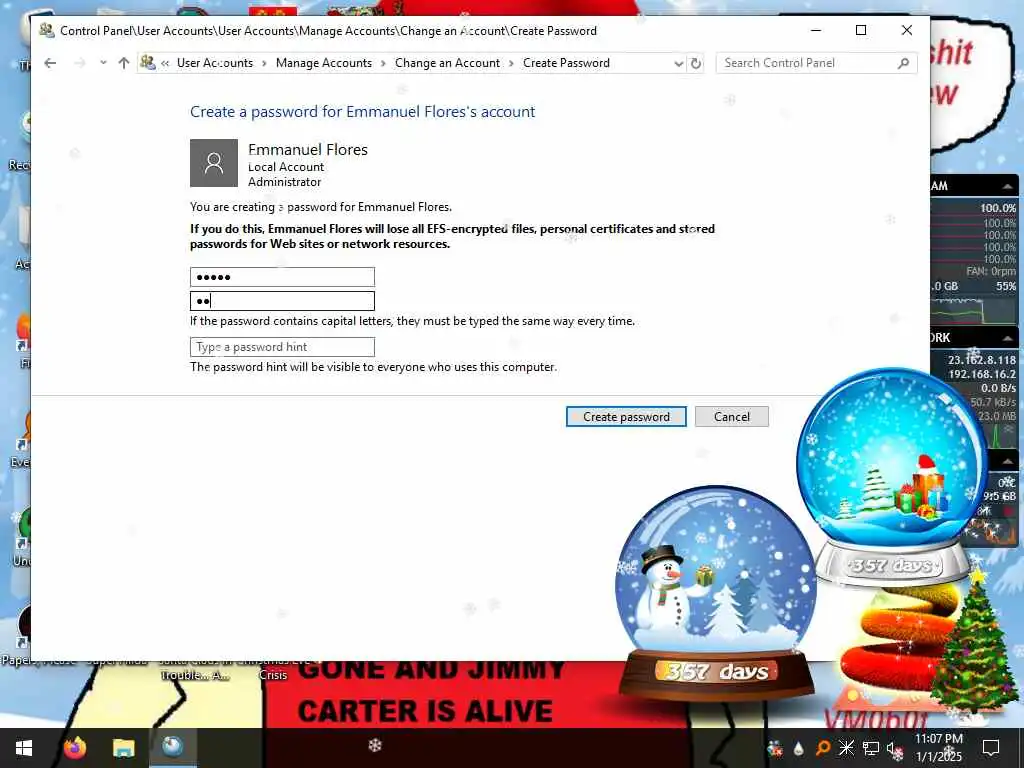This screenshot has width=1024, height=768.
Task: Show hidden breadcrumbs via double chevron
Action: pos(165,63)
